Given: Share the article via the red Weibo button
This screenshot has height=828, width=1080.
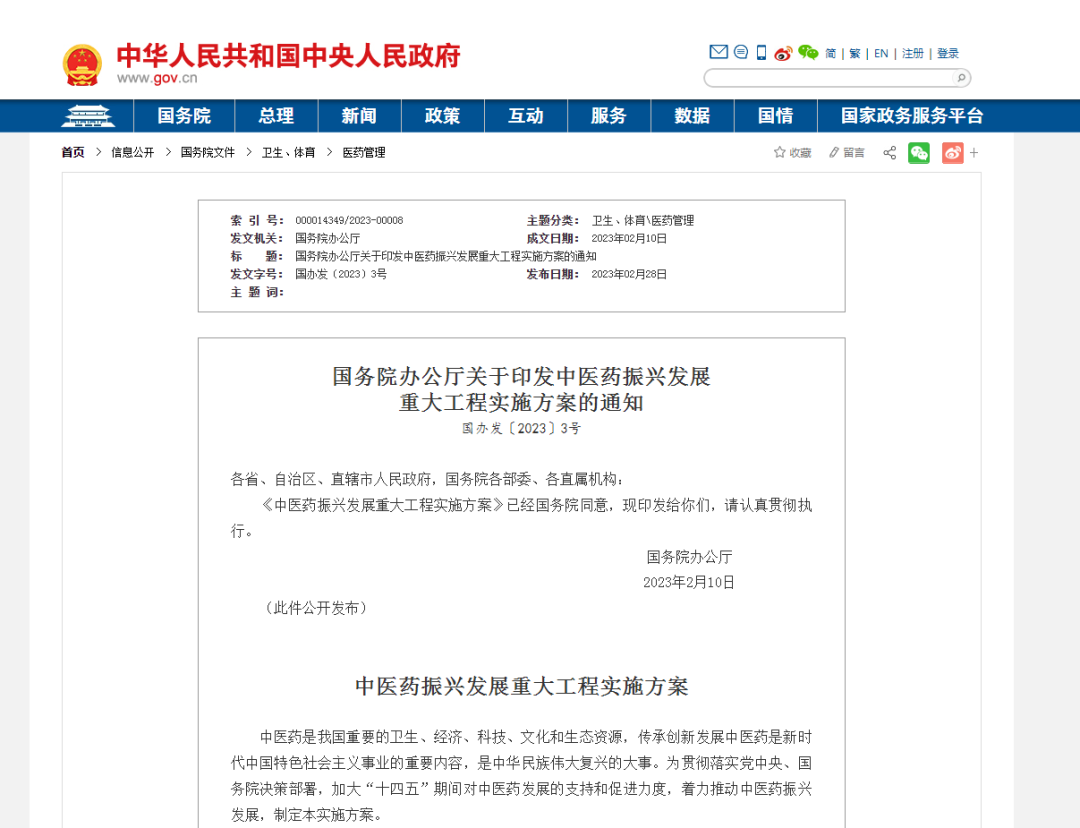Looking at the screenshot, I should tap(952, 153).
